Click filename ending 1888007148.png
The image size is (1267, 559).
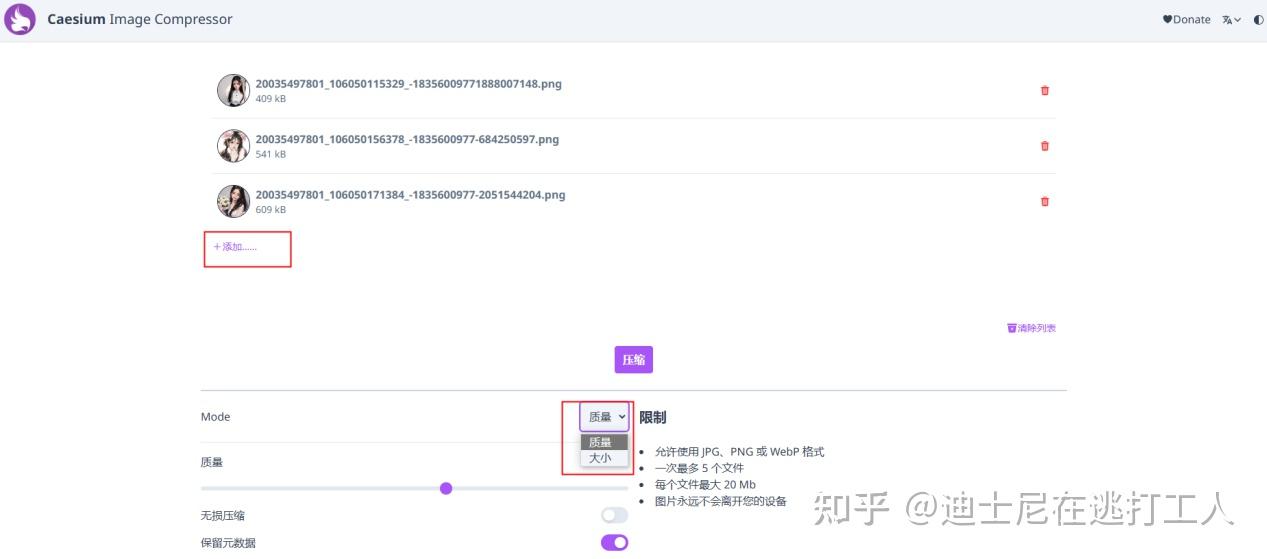408,84
